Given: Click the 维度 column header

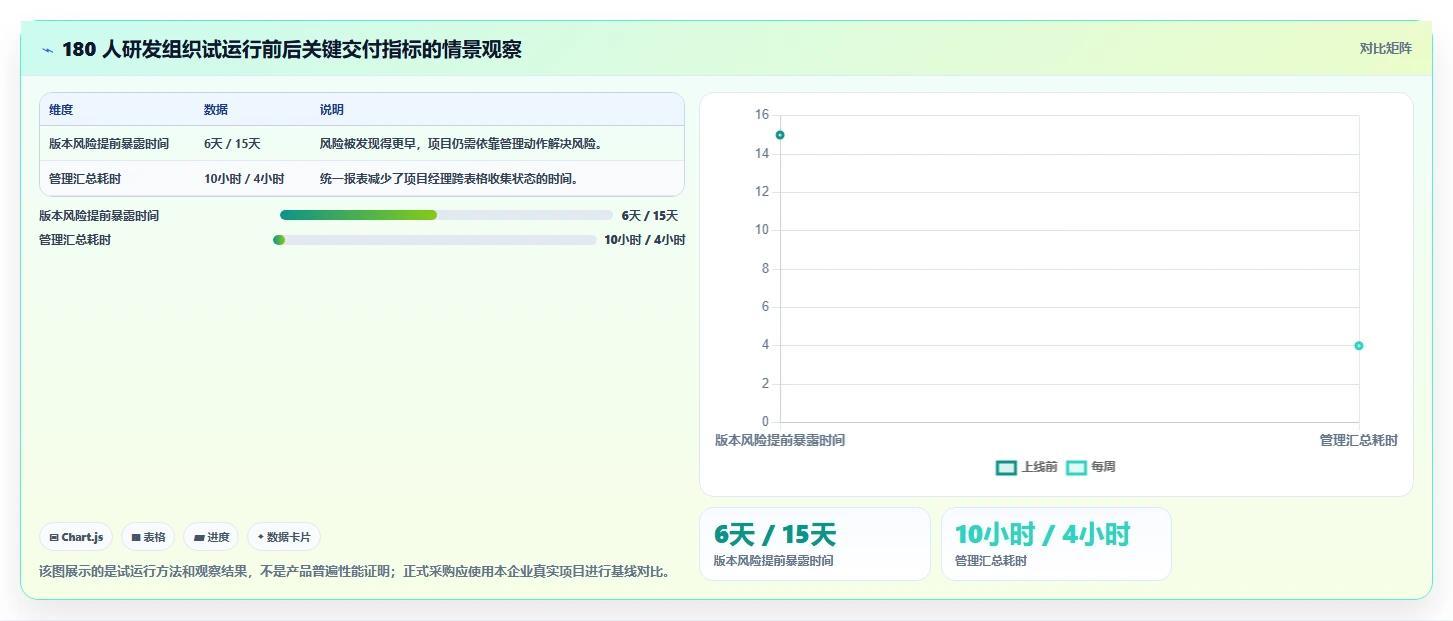Looking at the screenshot, I should [61, 110].
